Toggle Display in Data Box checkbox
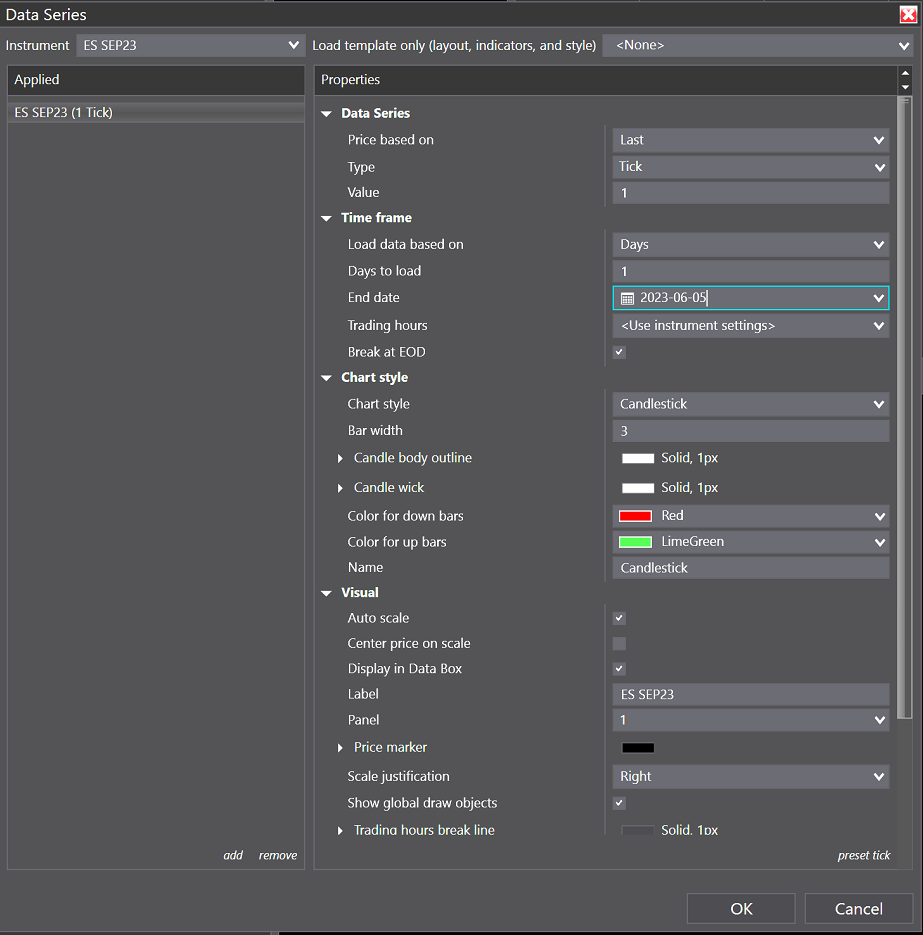This screenshot has height=935, width=923. (620, 669)
